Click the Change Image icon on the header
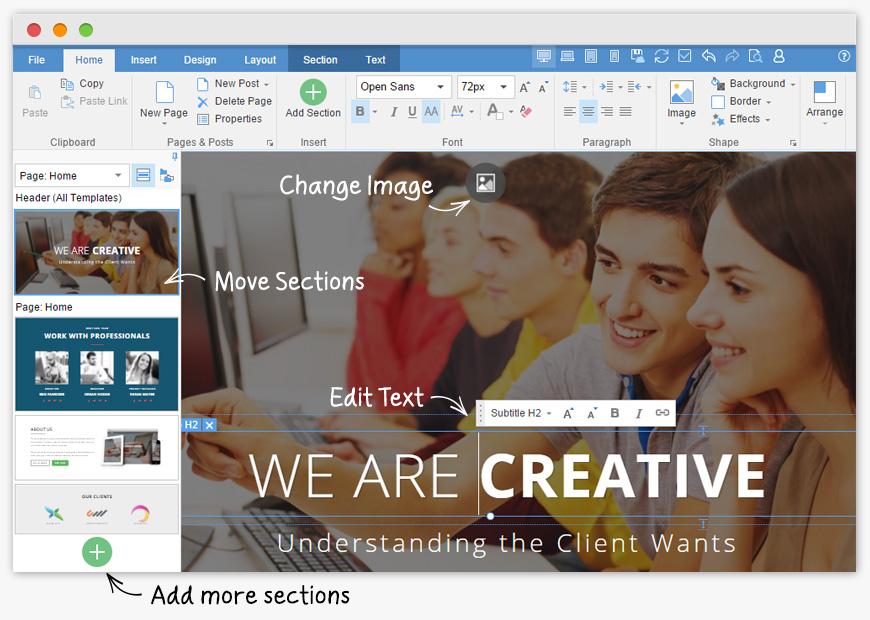The height and width of the screenshot is (620, 870). click(485, 183)
